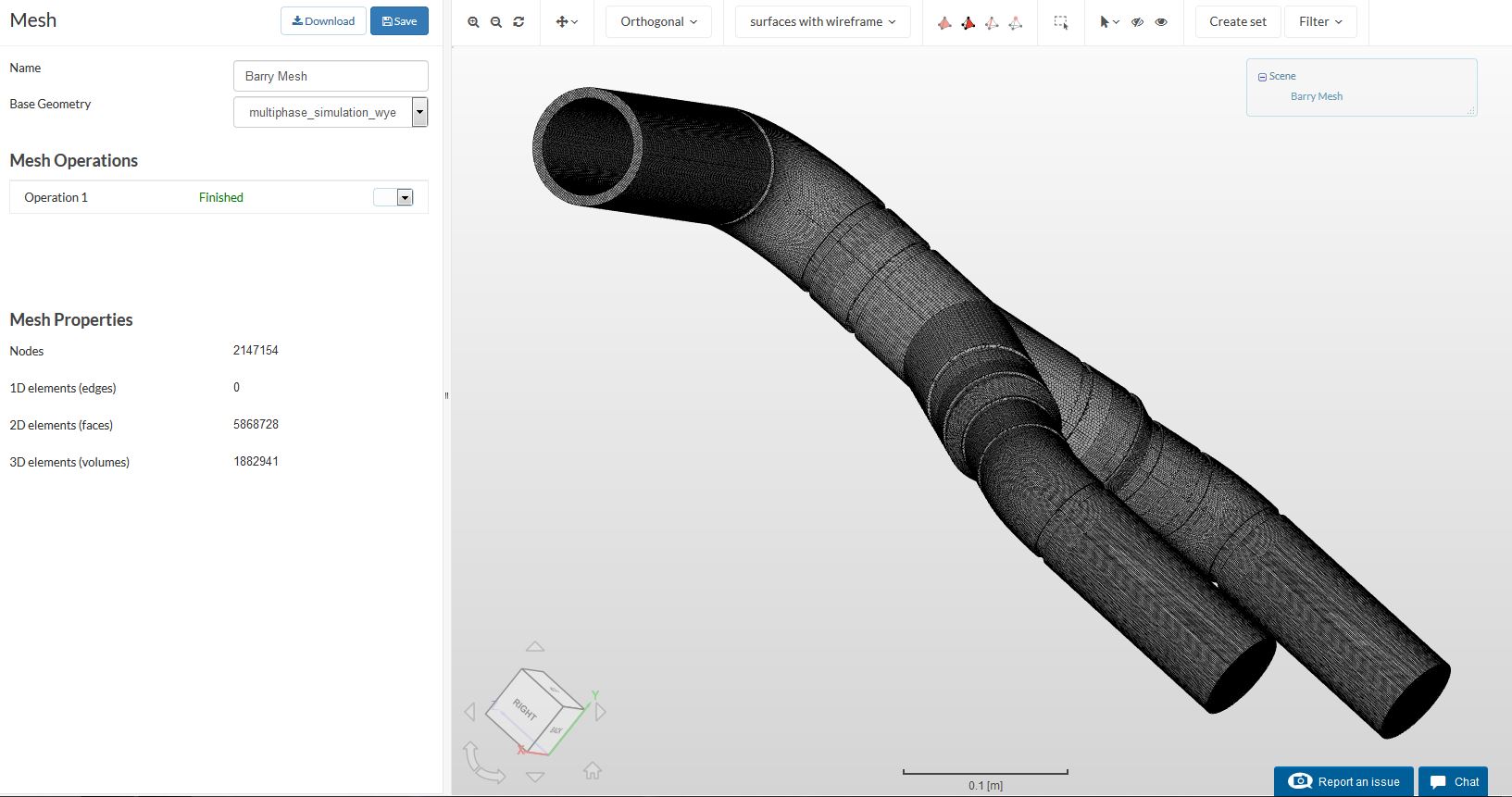Image resolution: width=1512 pixels, height=797 pixels.
Task: Click the Create set button
Action: tap(1237, 22)
